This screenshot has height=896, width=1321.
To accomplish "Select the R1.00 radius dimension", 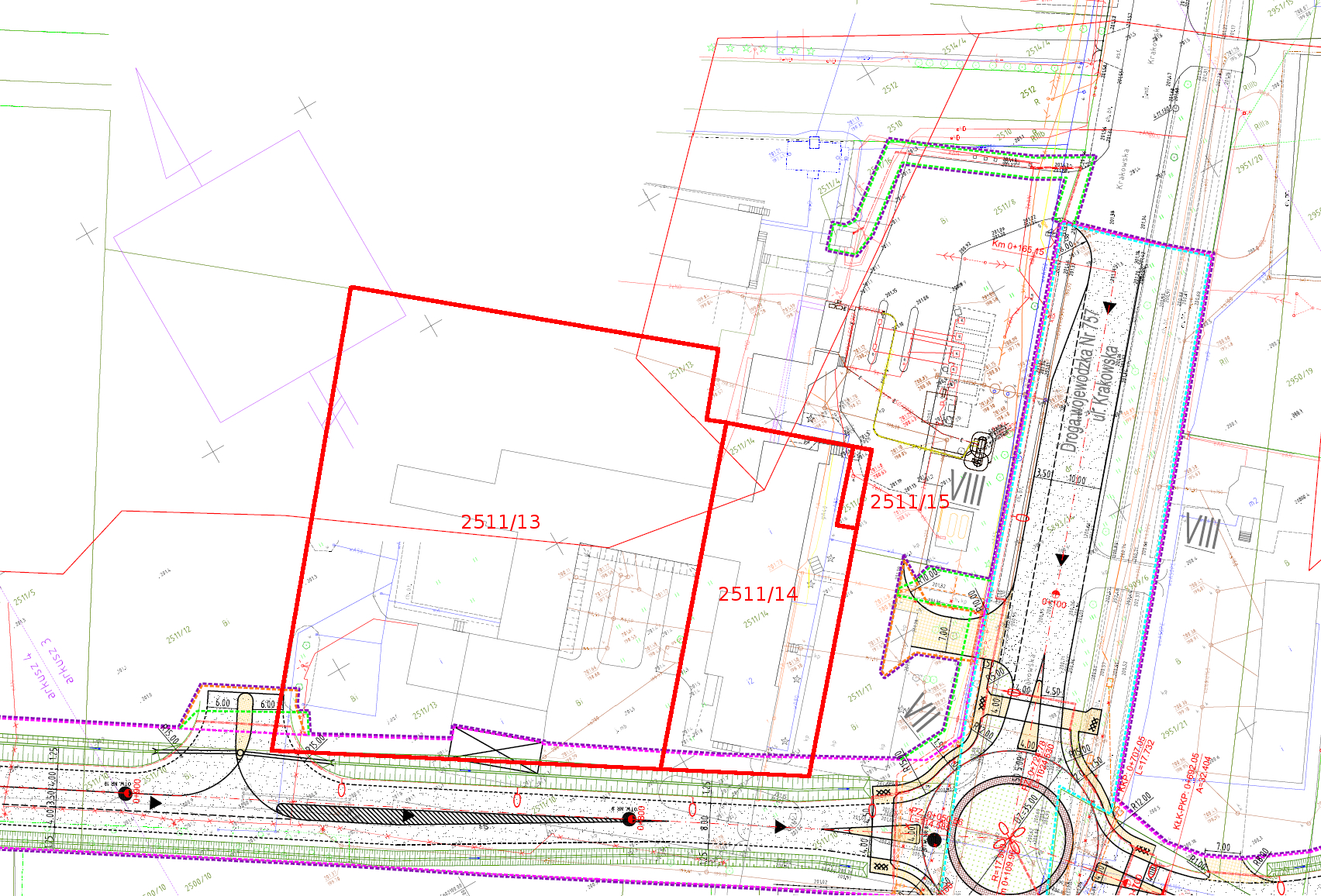I will [x=1197, y=862].
